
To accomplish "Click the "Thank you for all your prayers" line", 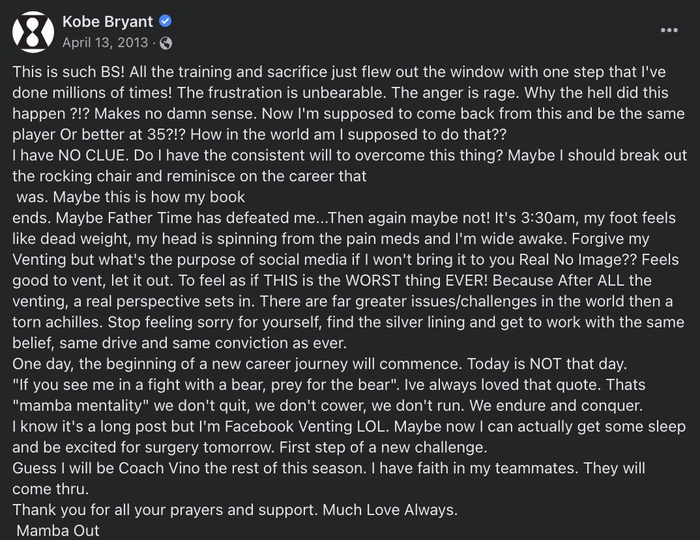I will click(x=140, y=508).
